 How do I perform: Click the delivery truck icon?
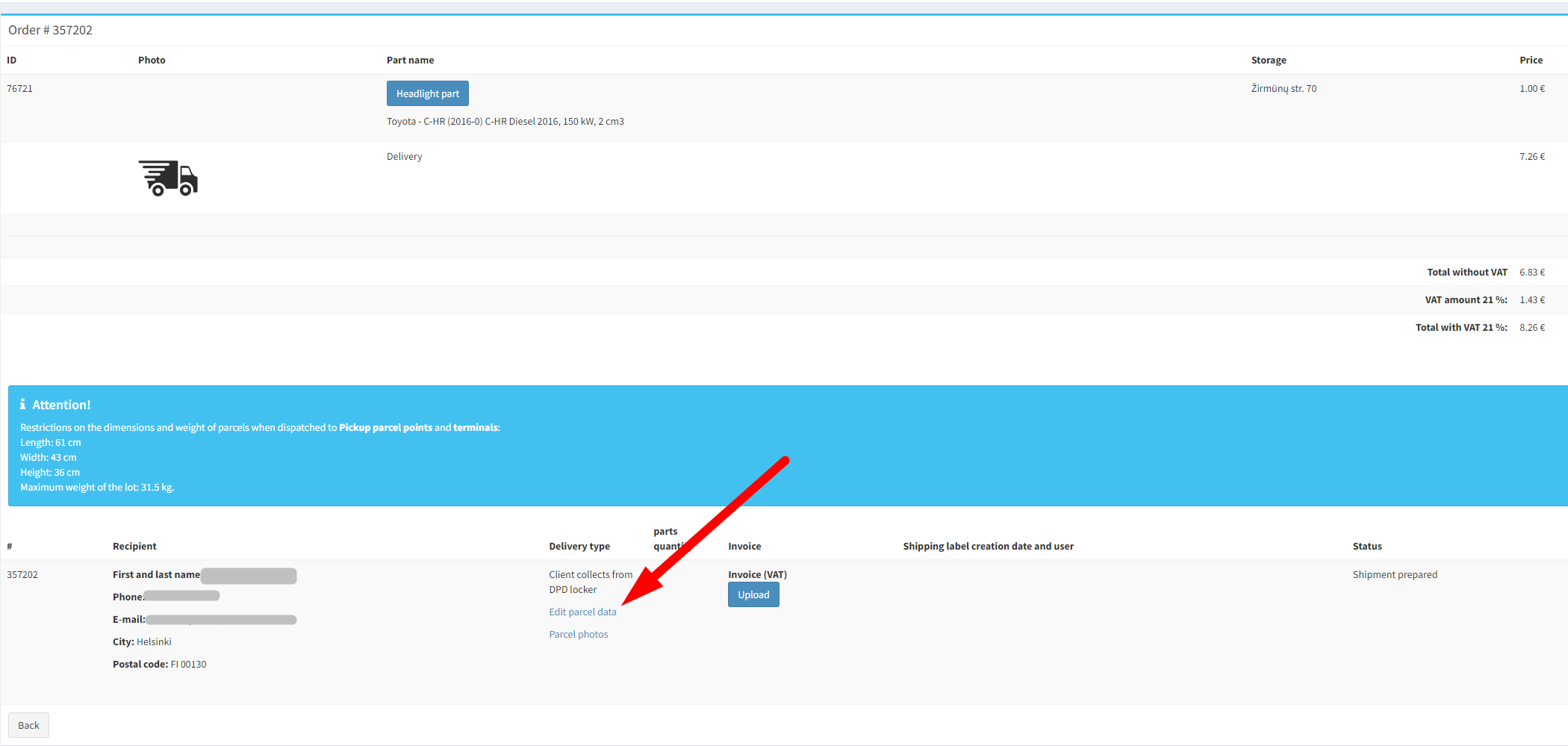click(168, 178)
